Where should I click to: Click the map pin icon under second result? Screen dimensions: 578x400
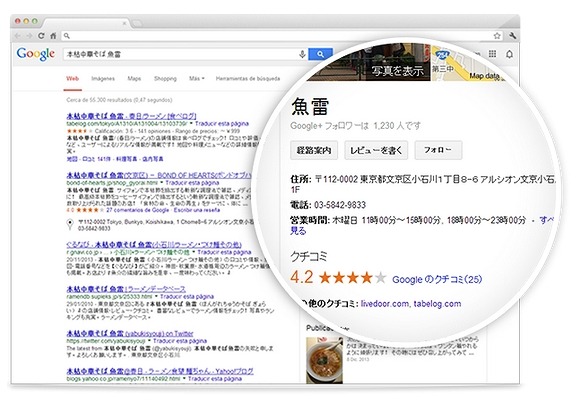pyautogui.click(x=70, y=224)
